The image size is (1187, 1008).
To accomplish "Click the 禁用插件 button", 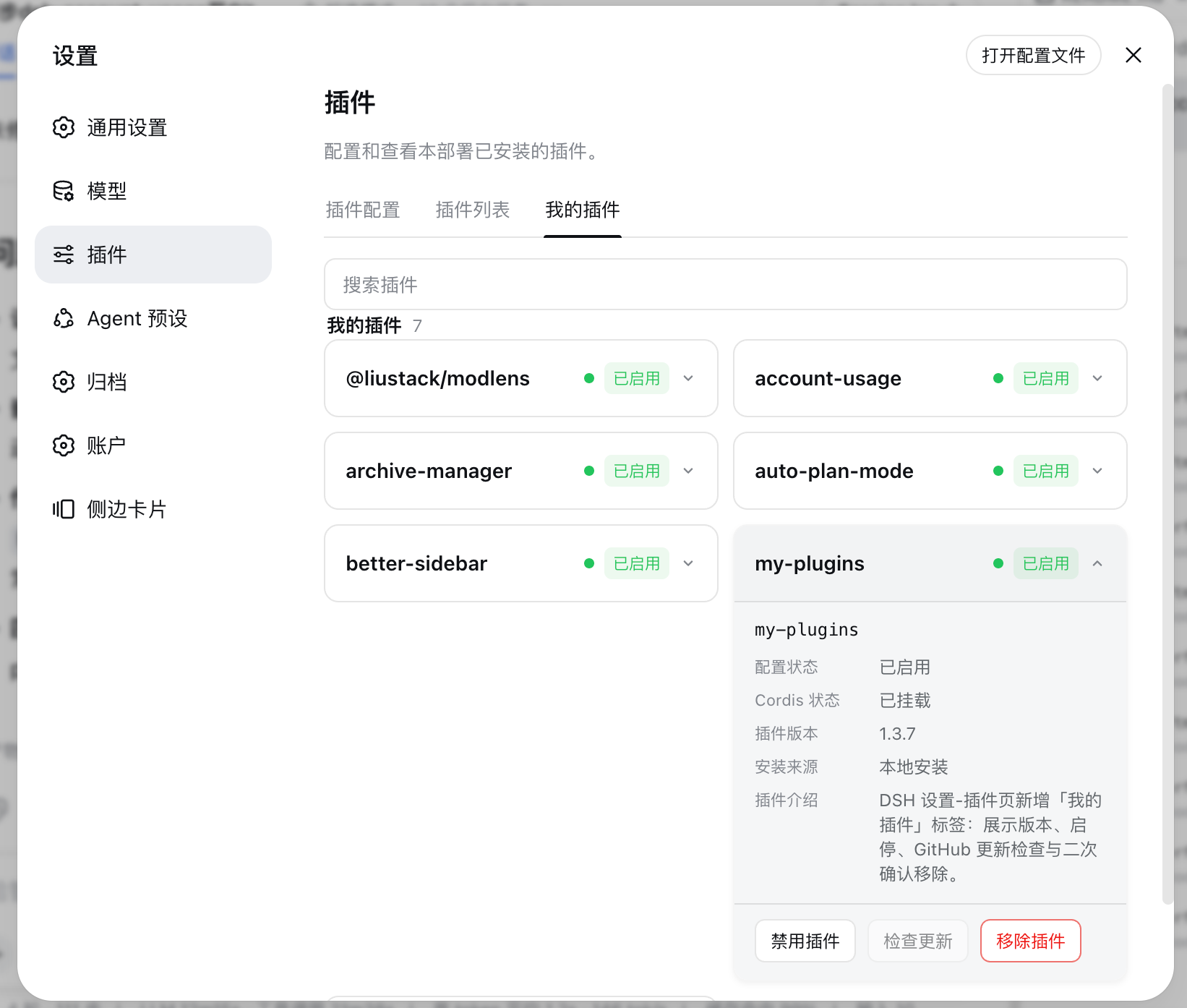I will pos(805,941).
